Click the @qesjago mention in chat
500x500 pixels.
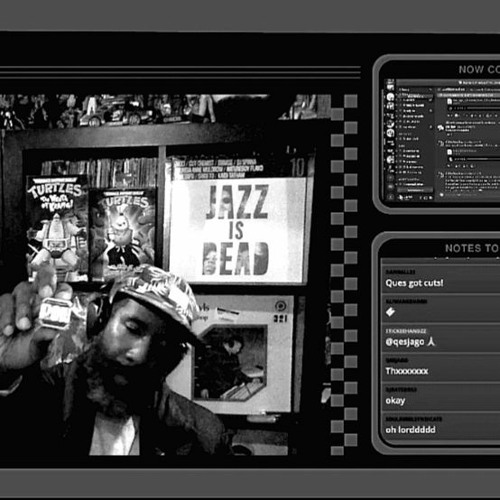click(405, 342)
